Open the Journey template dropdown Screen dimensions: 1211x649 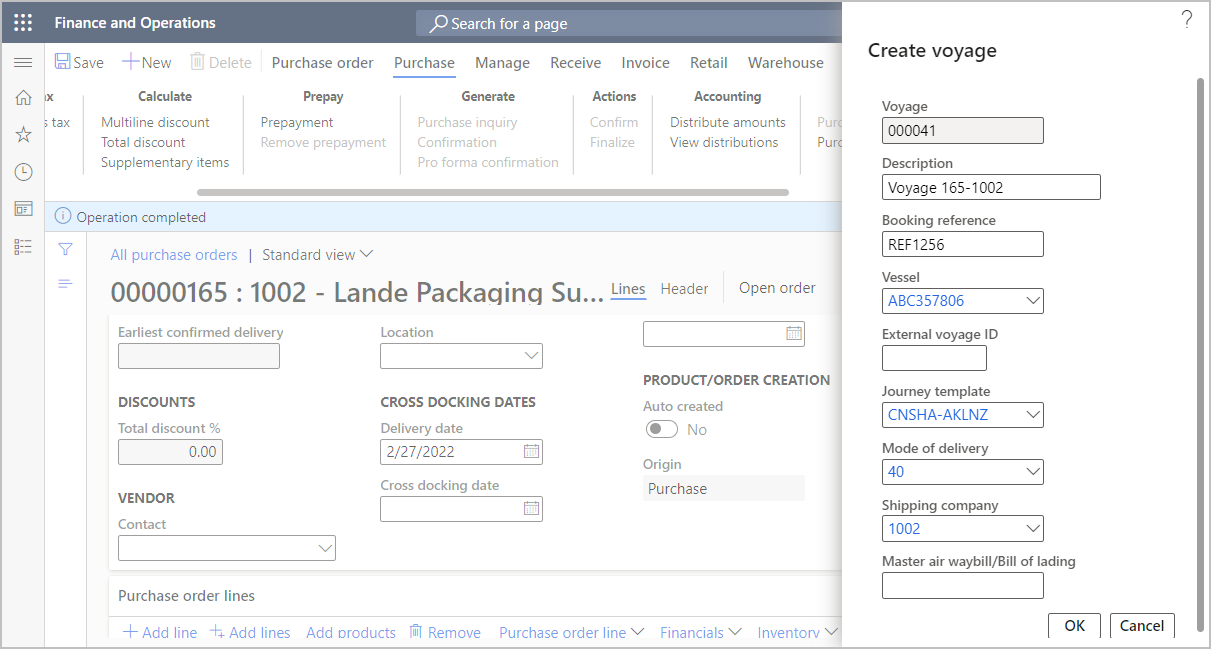click(1032, 415)
